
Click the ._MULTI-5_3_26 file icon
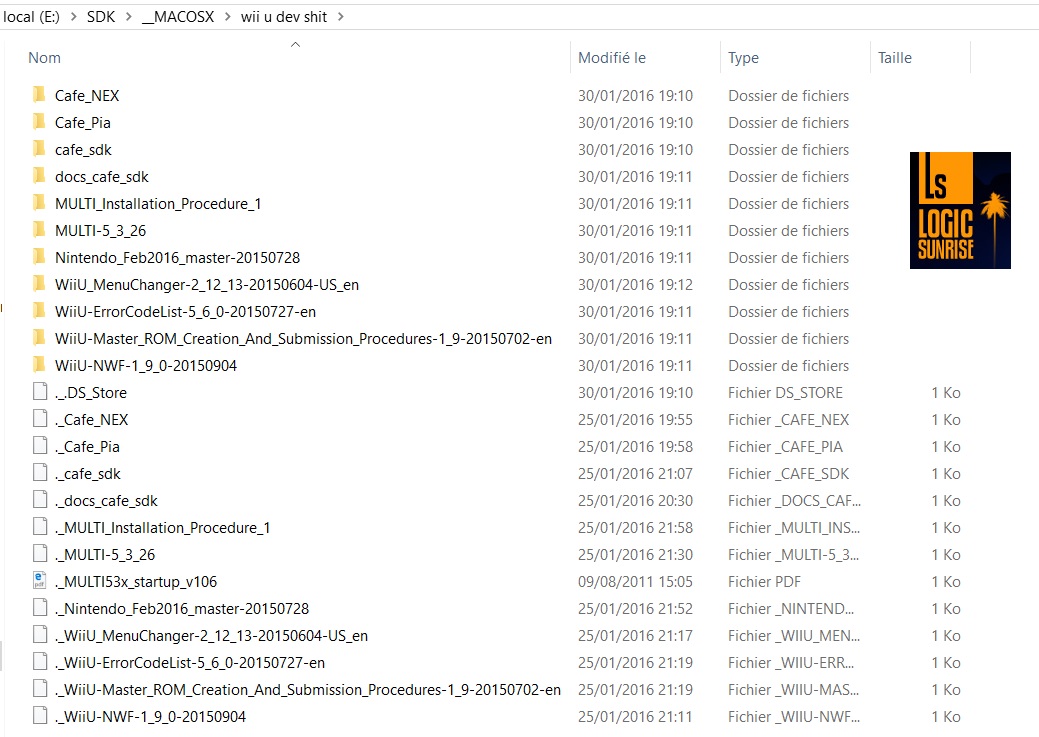[x=40, y=554]
